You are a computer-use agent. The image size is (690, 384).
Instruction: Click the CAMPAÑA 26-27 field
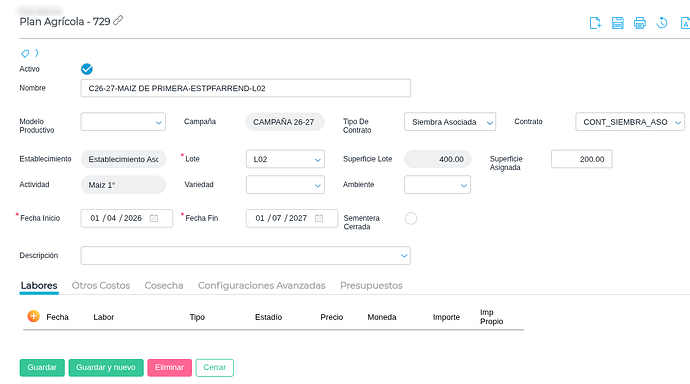tap(285, 122)
